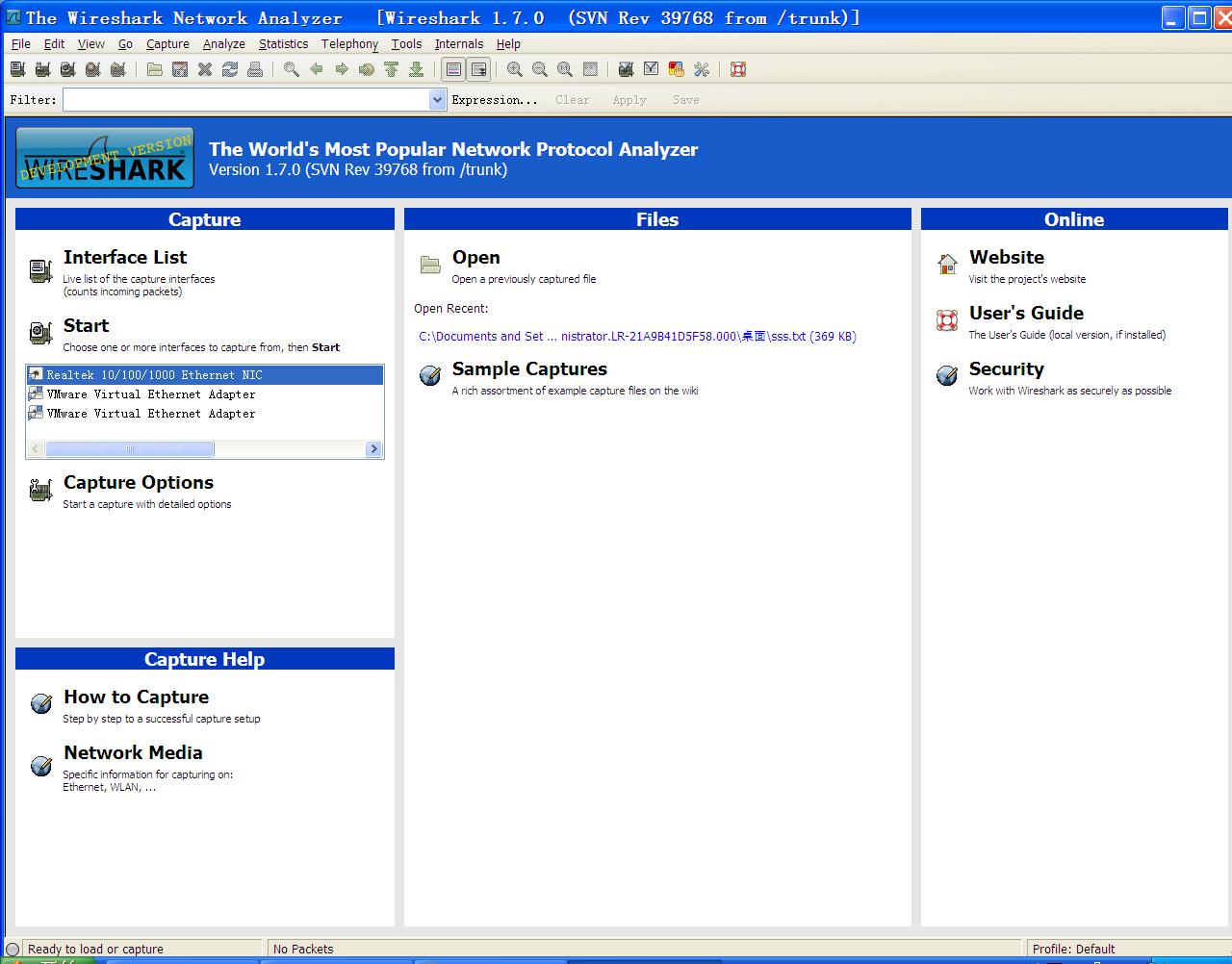The image size is (1232, 964).
Task: Click the restart capture toolbar icon
Action: pyautogui.click(x=117, y=69)
